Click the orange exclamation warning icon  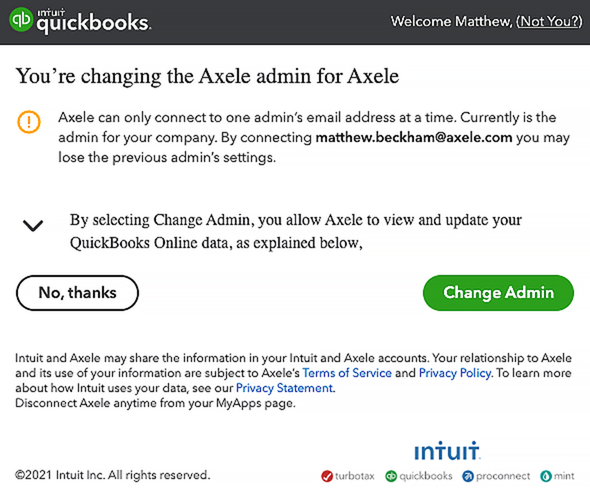coord(29,122)
